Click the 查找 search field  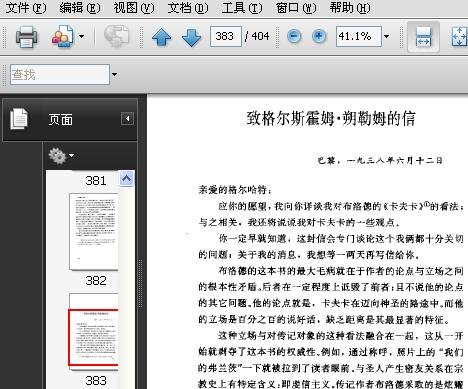[x=60, y=74]
